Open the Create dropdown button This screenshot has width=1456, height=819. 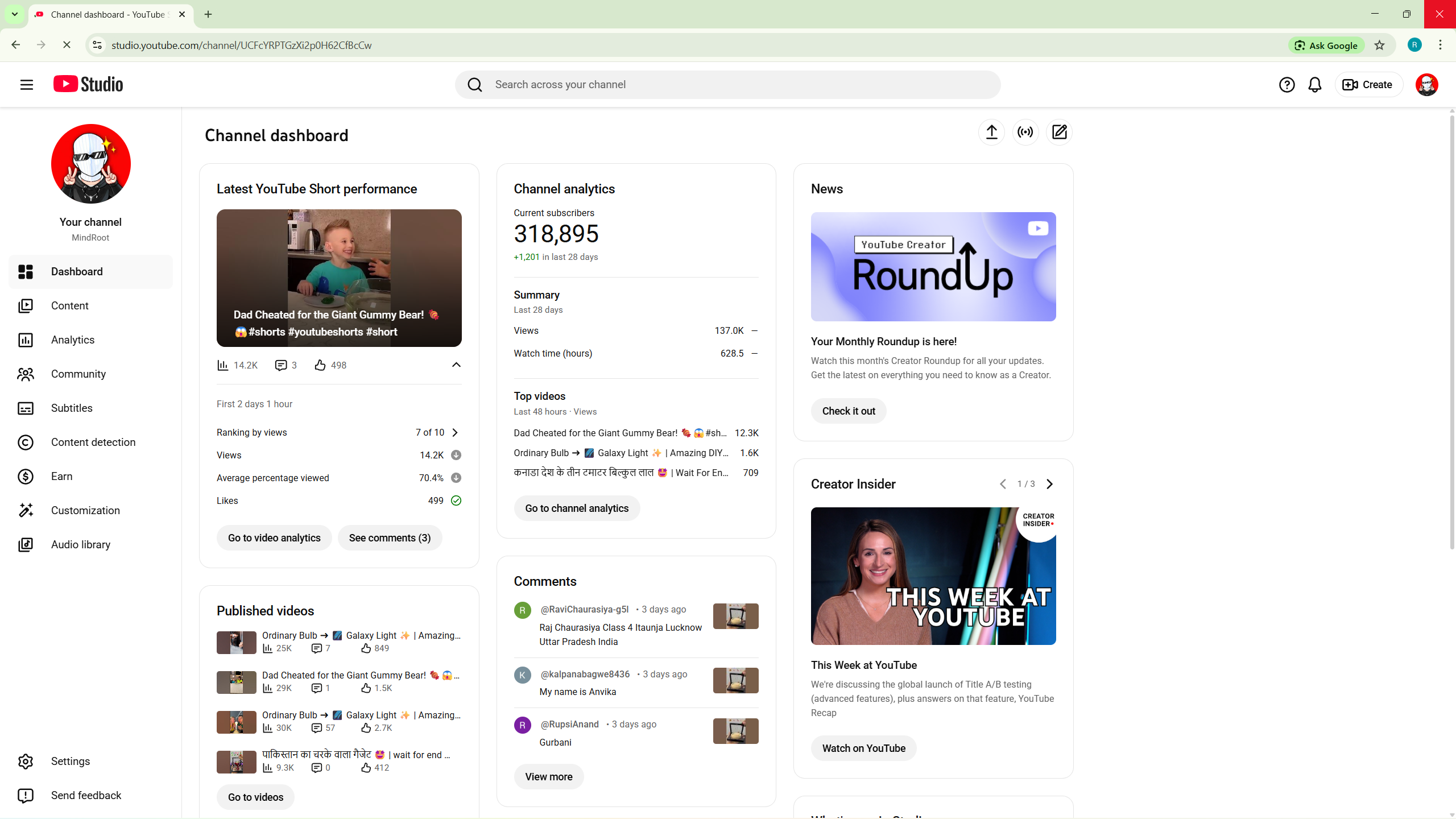[1367, 85]
